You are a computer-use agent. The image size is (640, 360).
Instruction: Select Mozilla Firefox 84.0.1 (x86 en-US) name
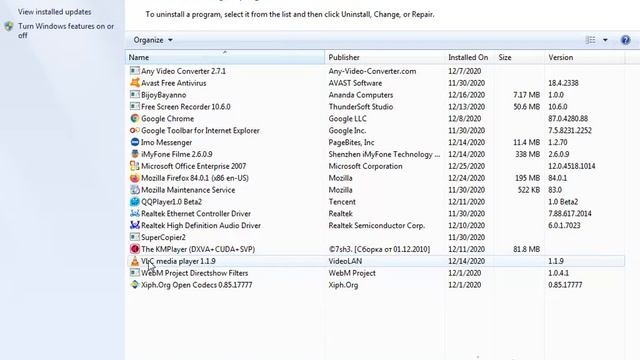[195, 178]
